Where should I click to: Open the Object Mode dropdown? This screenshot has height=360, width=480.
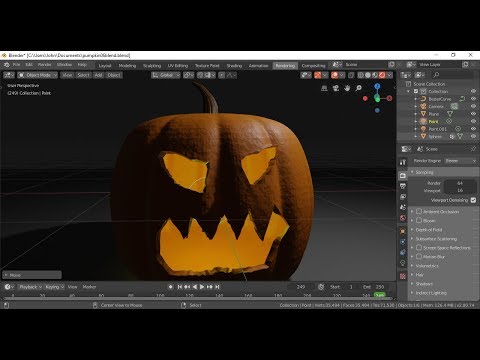click(38, 75)
